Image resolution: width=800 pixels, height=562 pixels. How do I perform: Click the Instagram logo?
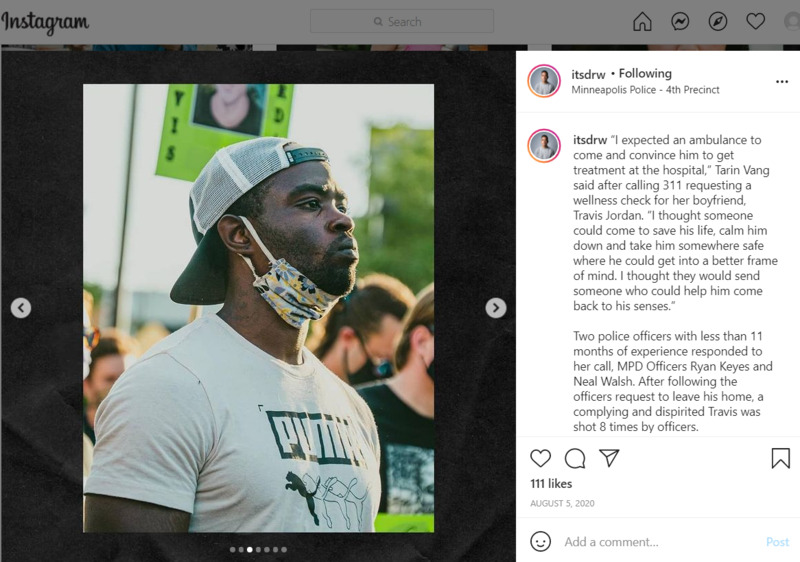[45, 22]
